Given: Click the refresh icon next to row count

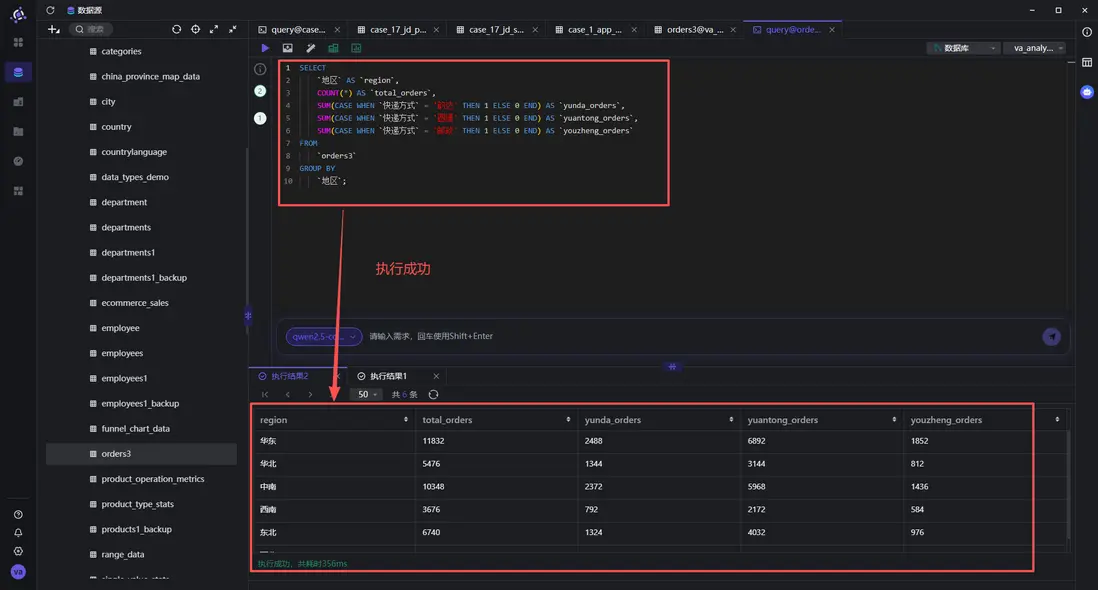Looking at the screenshot, I should click(433, 395).
